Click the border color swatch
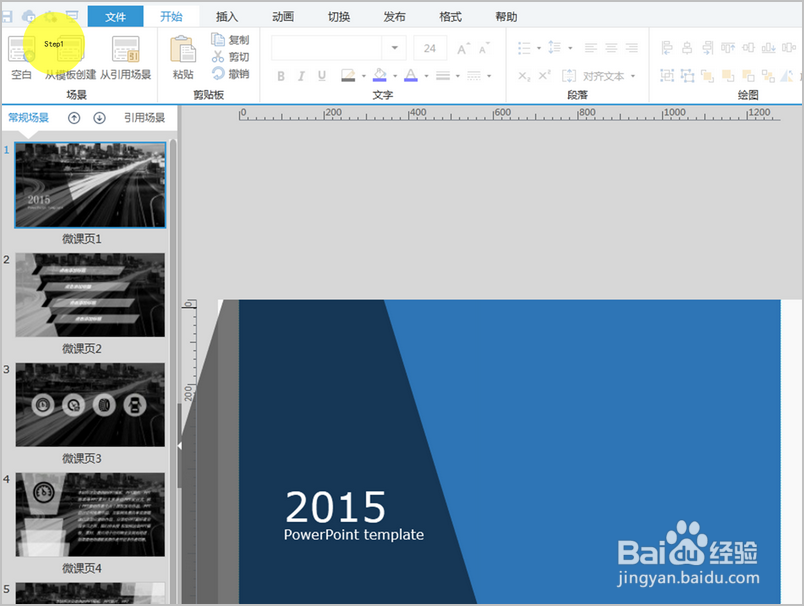This screenshot has width=804, height=606. tap(348, 76)
